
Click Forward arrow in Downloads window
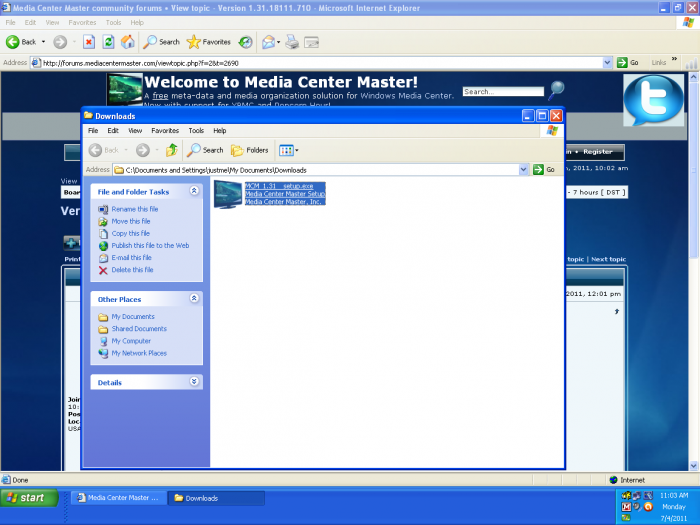[x=143, y=150]
